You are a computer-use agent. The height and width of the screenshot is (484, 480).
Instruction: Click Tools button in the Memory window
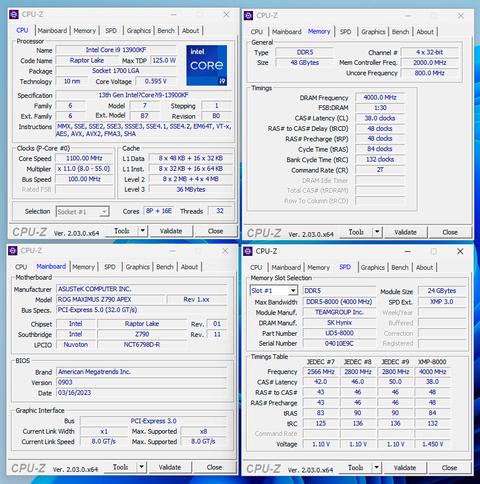[x=356, y=232]
